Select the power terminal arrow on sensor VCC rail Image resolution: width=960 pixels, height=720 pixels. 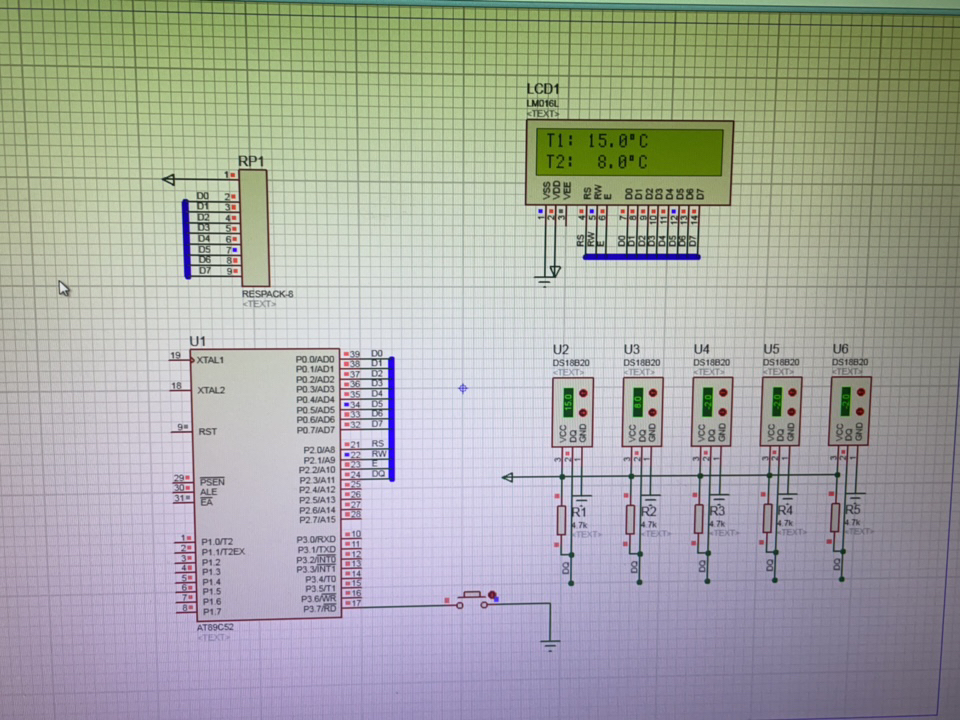click(508, 477)
